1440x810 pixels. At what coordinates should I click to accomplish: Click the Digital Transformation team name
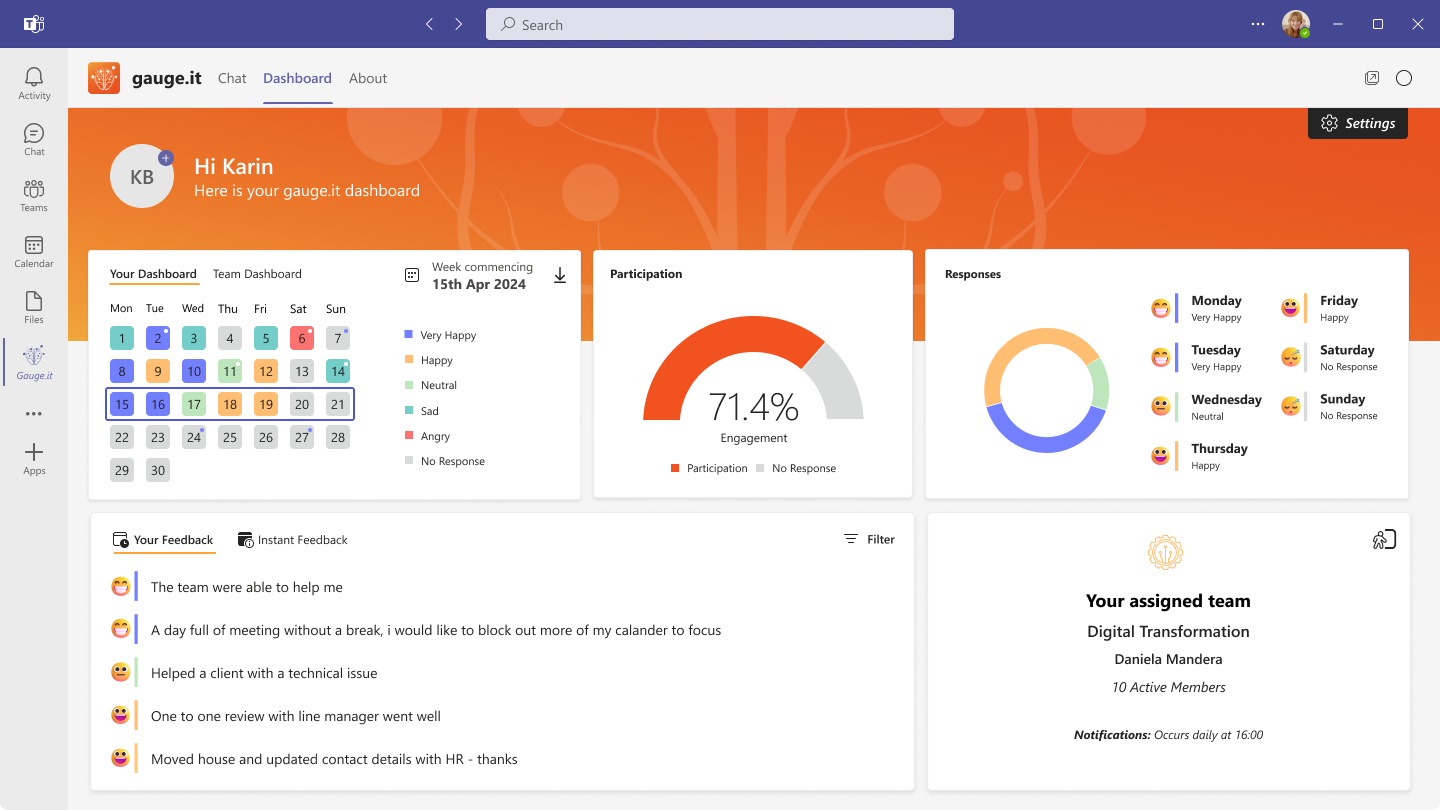(x=1168, y=631)
